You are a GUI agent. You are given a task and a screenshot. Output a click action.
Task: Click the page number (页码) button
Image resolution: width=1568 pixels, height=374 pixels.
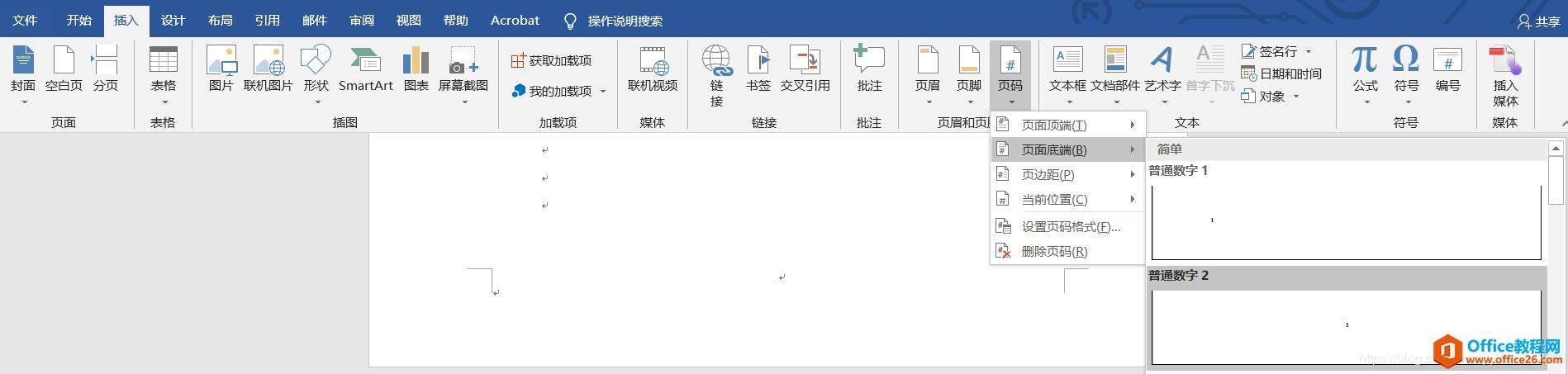pyautogui.click(x=1010, y=74)
